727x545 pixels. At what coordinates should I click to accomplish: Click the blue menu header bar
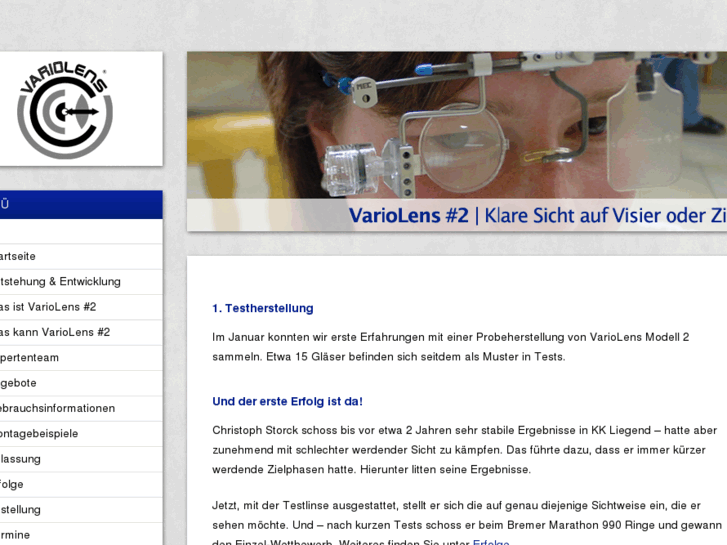(81, 205)
